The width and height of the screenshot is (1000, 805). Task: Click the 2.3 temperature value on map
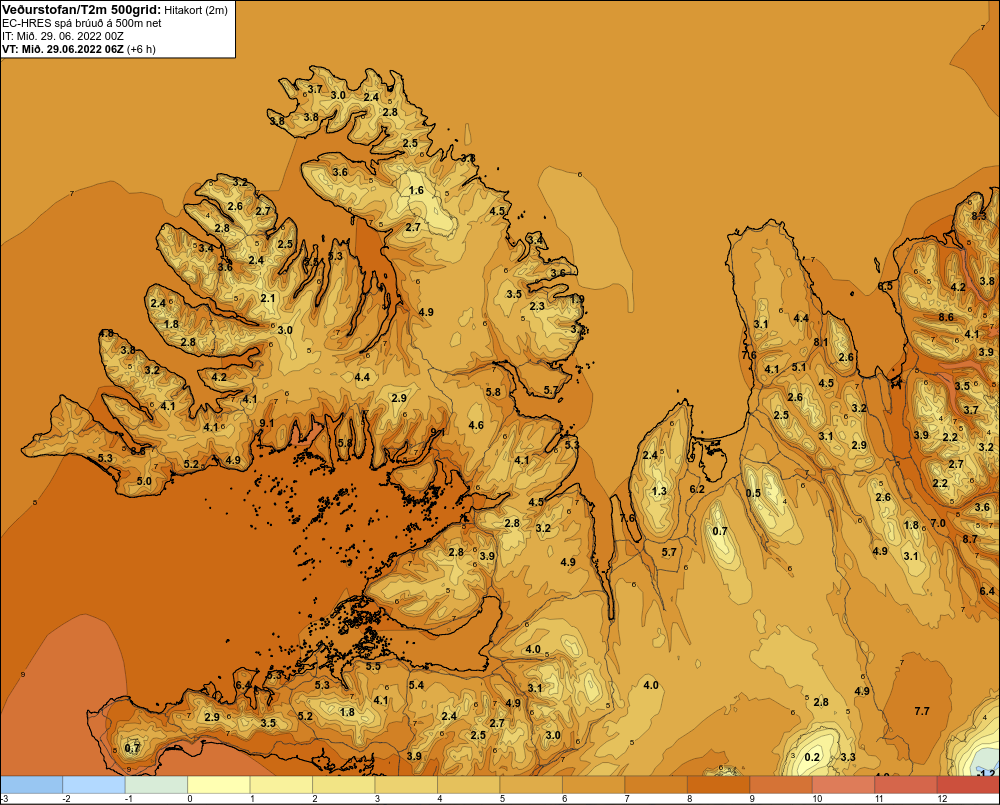coord(537,306)
